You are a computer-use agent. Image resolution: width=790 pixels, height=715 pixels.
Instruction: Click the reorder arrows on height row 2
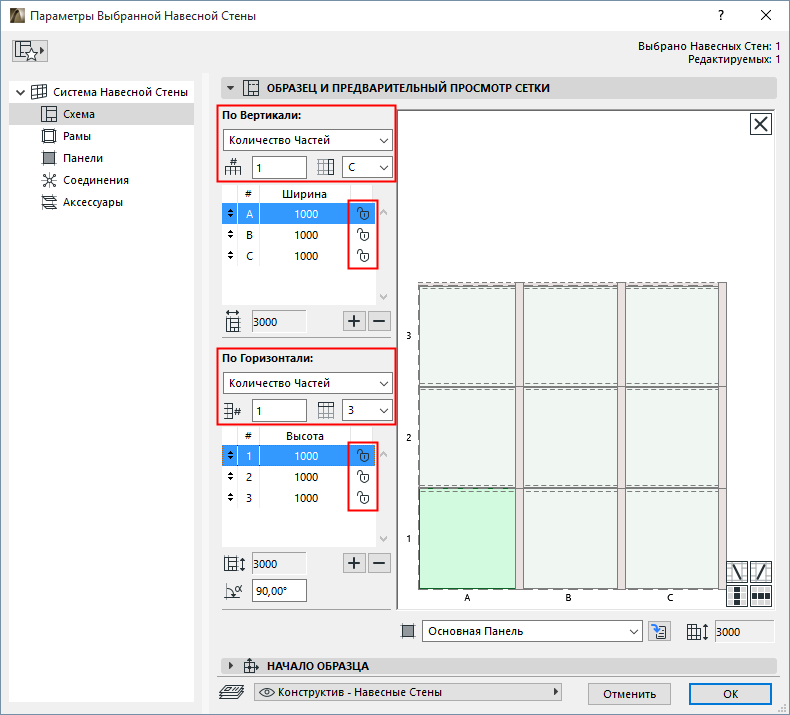pyautogui.click(x=230, y=477)
